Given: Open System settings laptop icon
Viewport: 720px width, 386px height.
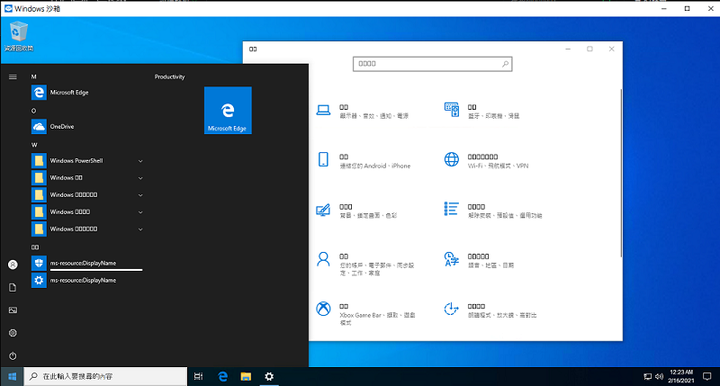Looking at the screenshot, I should (x=323, y=110).
